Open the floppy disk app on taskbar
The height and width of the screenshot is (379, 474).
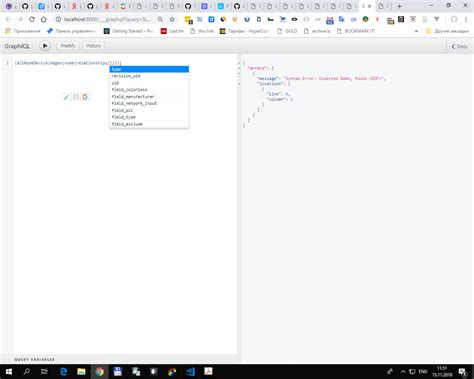pyautogui.click(x=117, y=371)
